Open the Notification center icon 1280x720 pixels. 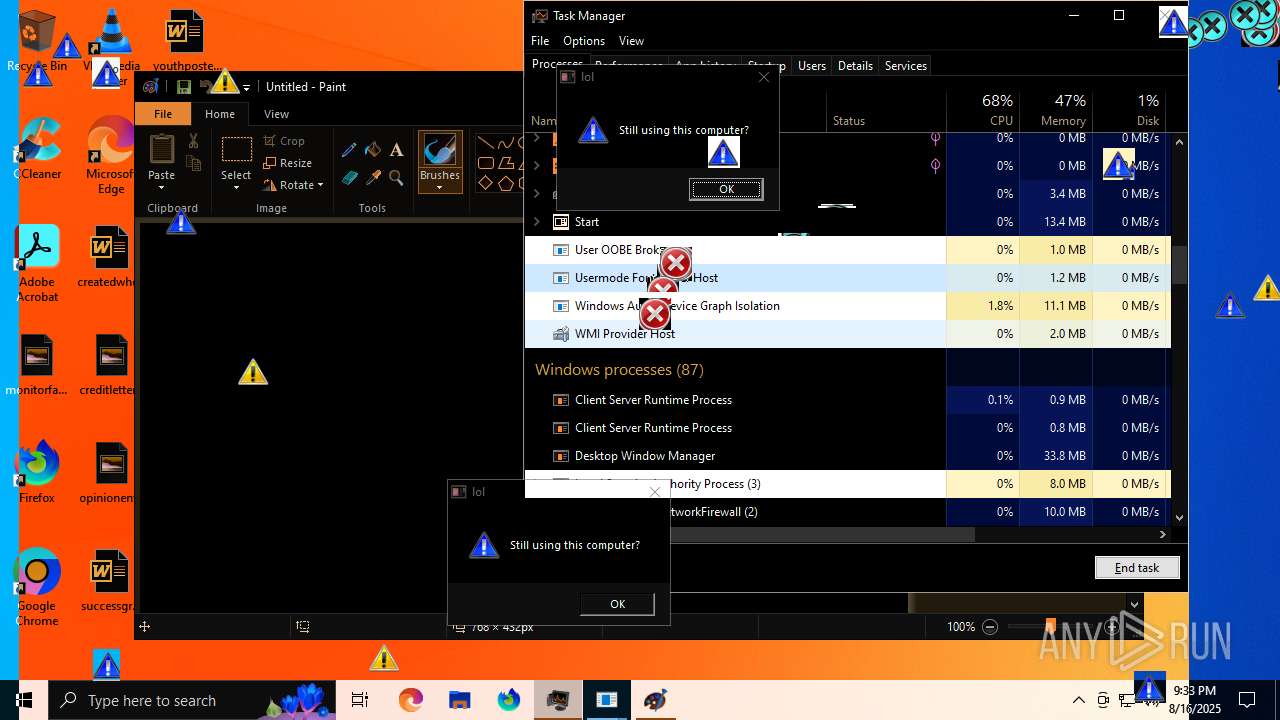tap(1247, 700)
